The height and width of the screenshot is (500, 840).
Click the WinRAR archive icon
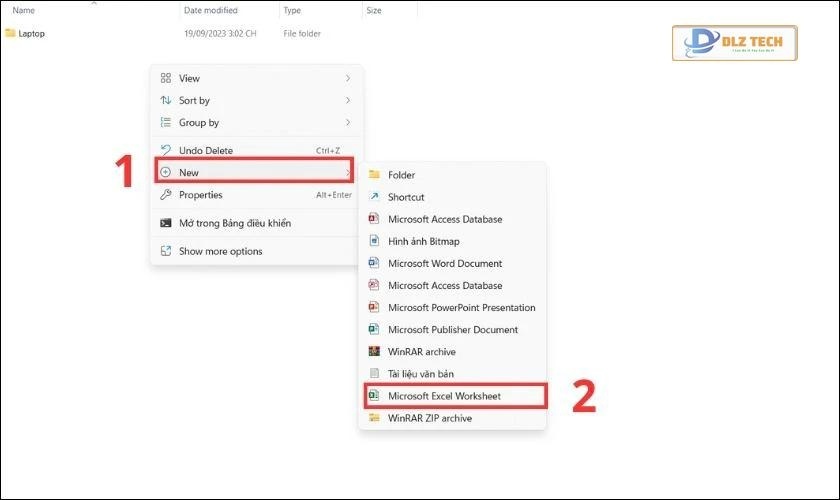374,351
